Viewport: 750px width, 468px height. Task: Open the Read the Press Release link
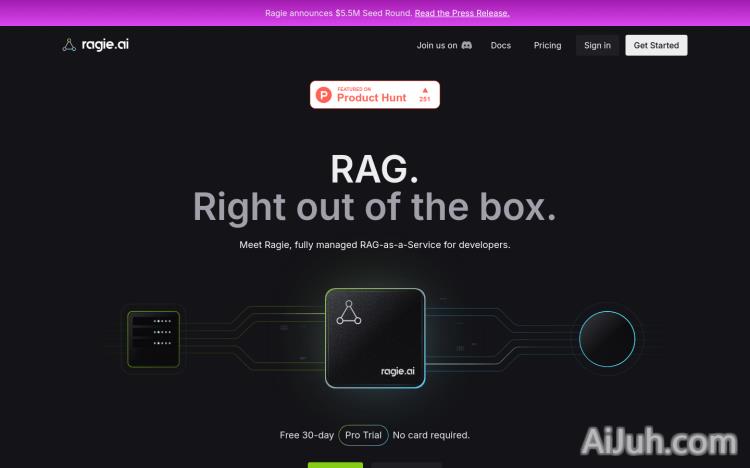(x=462, y=13)
